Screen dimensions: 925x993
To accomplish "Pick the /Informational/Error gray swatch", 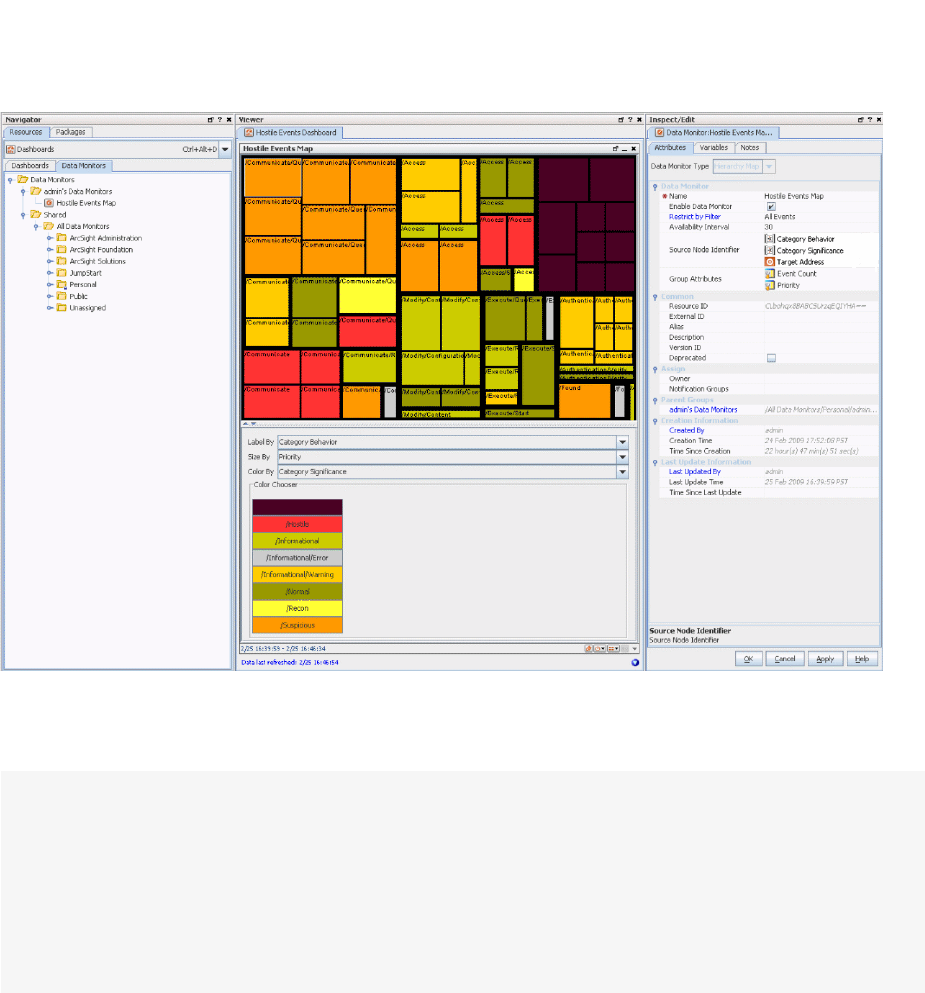I will pos(298,558).
